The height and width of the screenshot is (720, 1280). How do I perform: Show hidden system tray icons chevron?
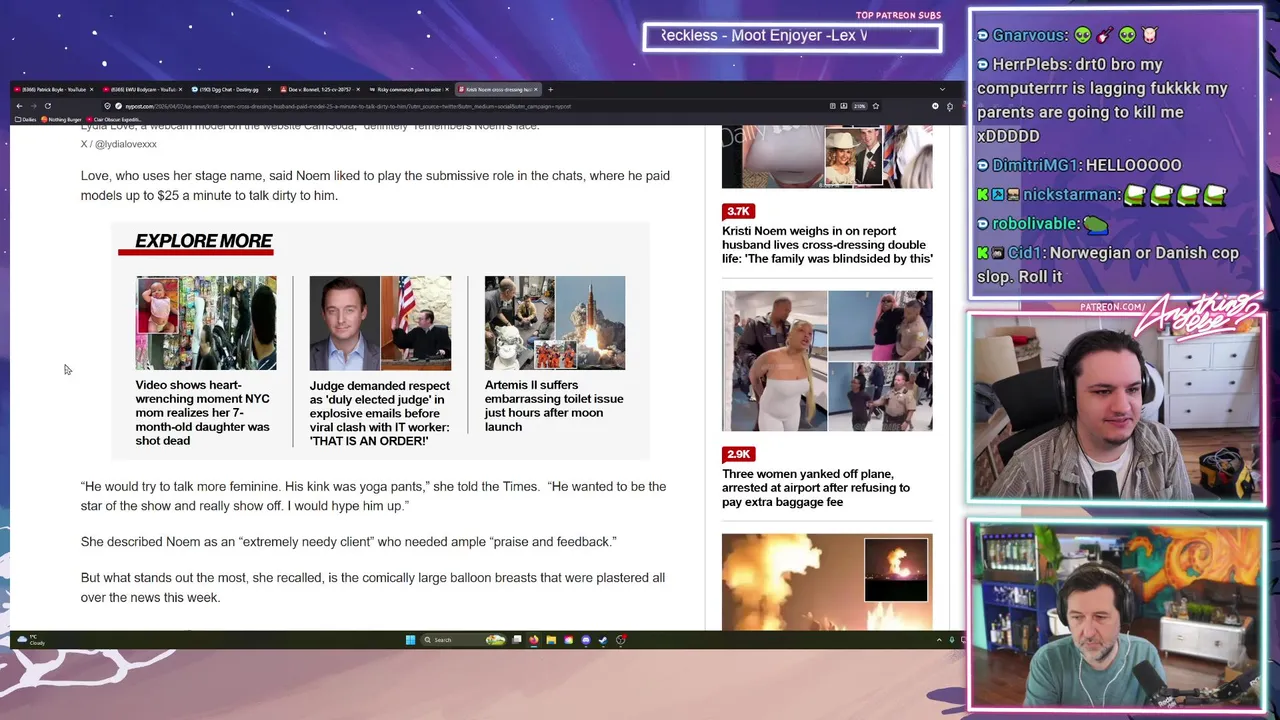pyautogui.click(x=939, y=640)
